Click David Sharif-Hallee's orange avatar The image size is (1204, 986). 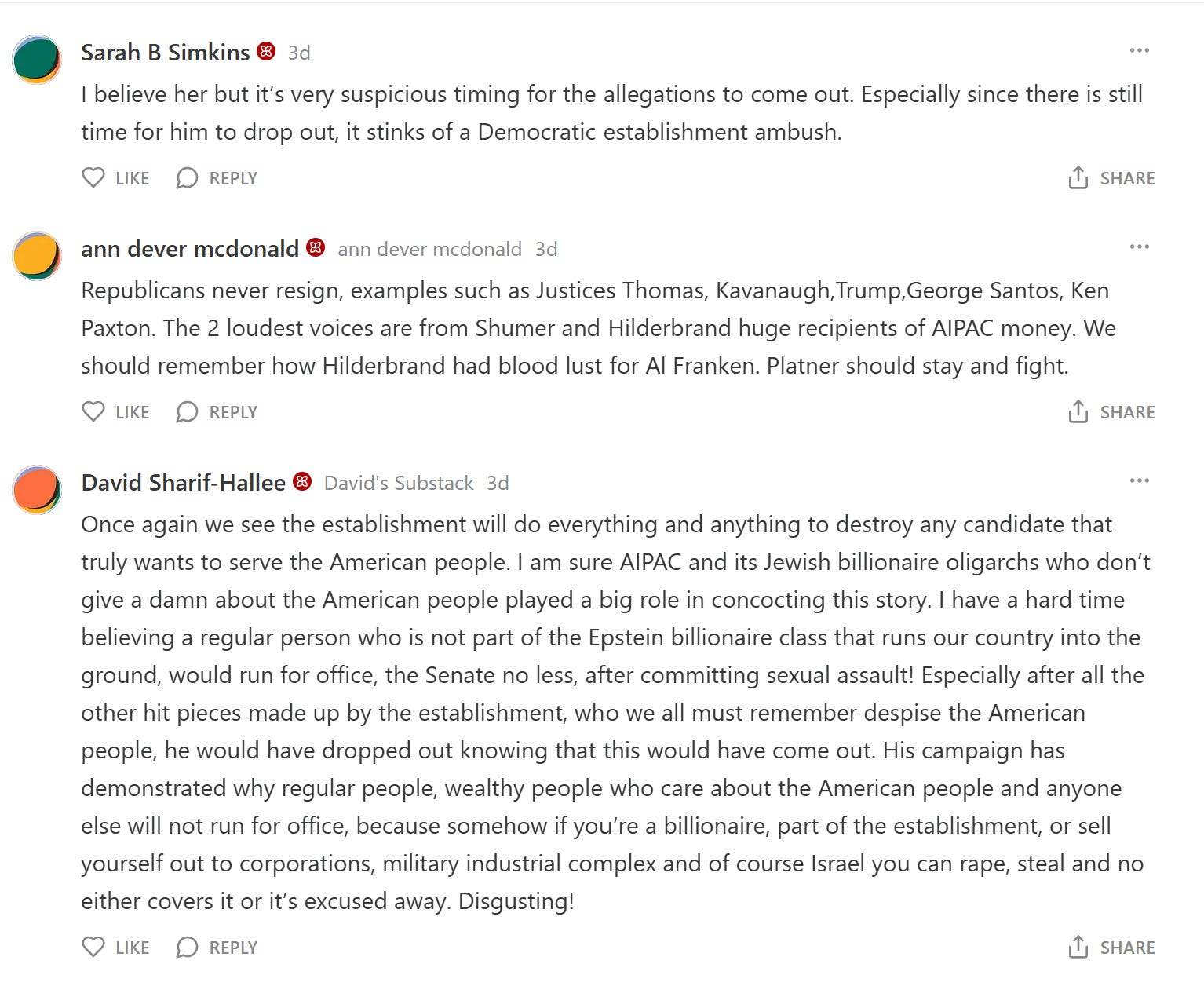click(x=37, y=489)
